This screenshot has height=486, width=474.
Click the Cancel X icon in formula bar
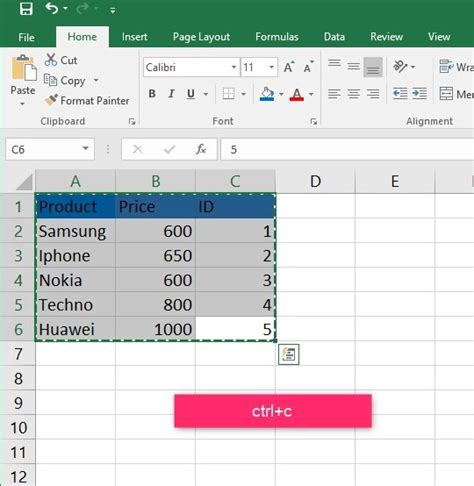pyautogui.click(x=137, y=149)
